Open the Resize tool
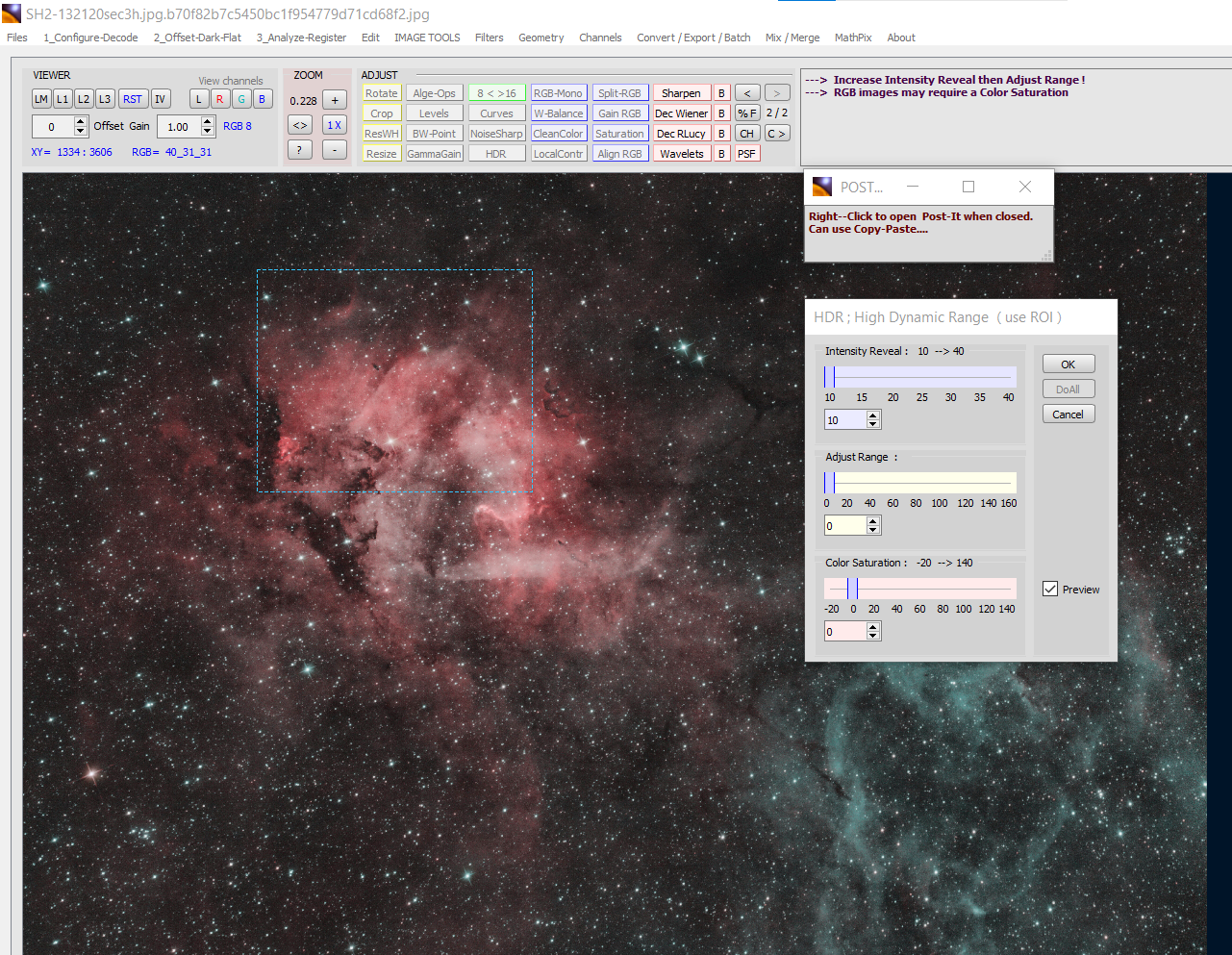Image resolution: width=1232 pixels, height=955 pixels. [382, 154]
